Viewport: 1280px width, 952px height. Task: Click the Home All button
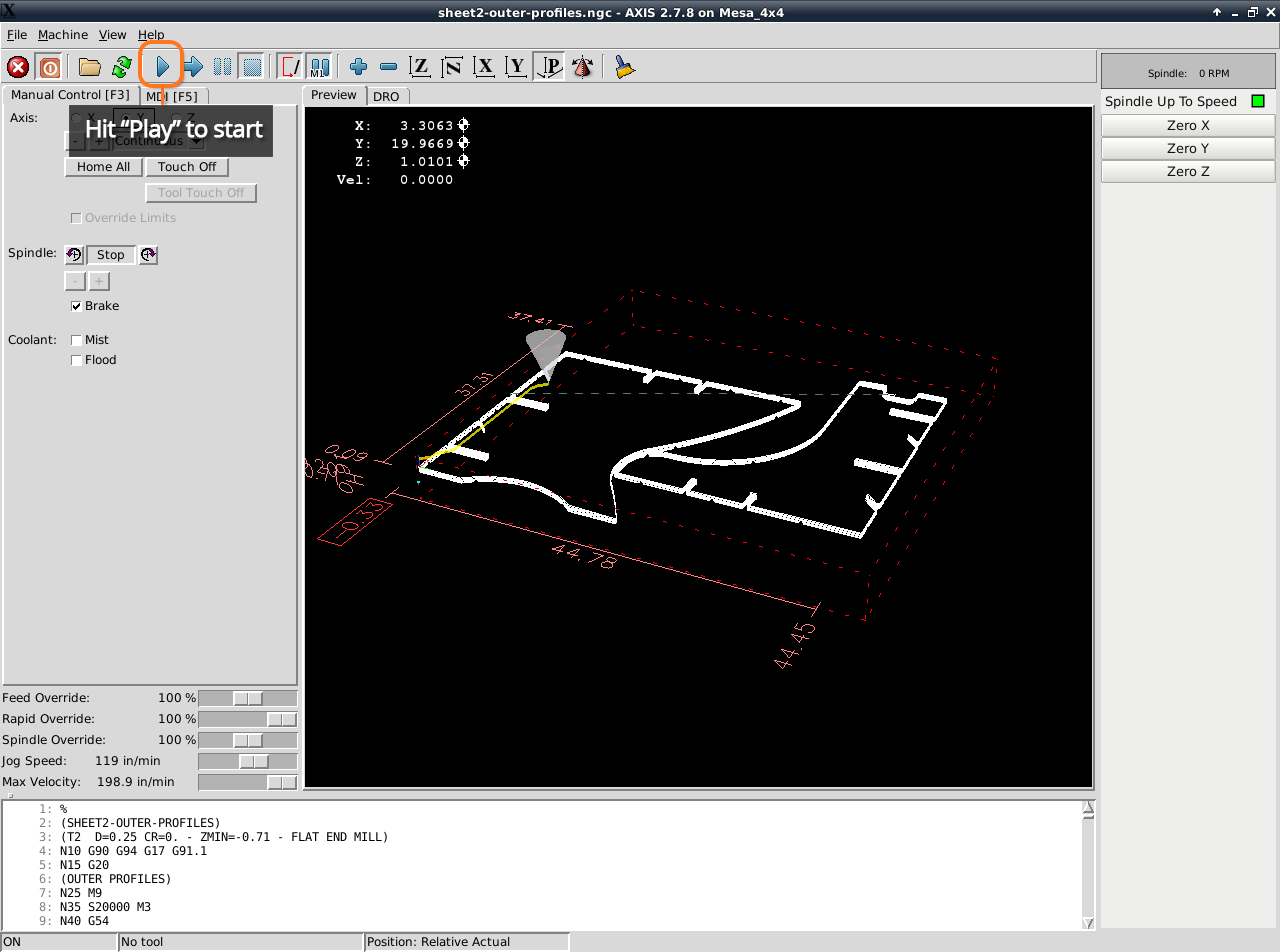pos(103,167)
